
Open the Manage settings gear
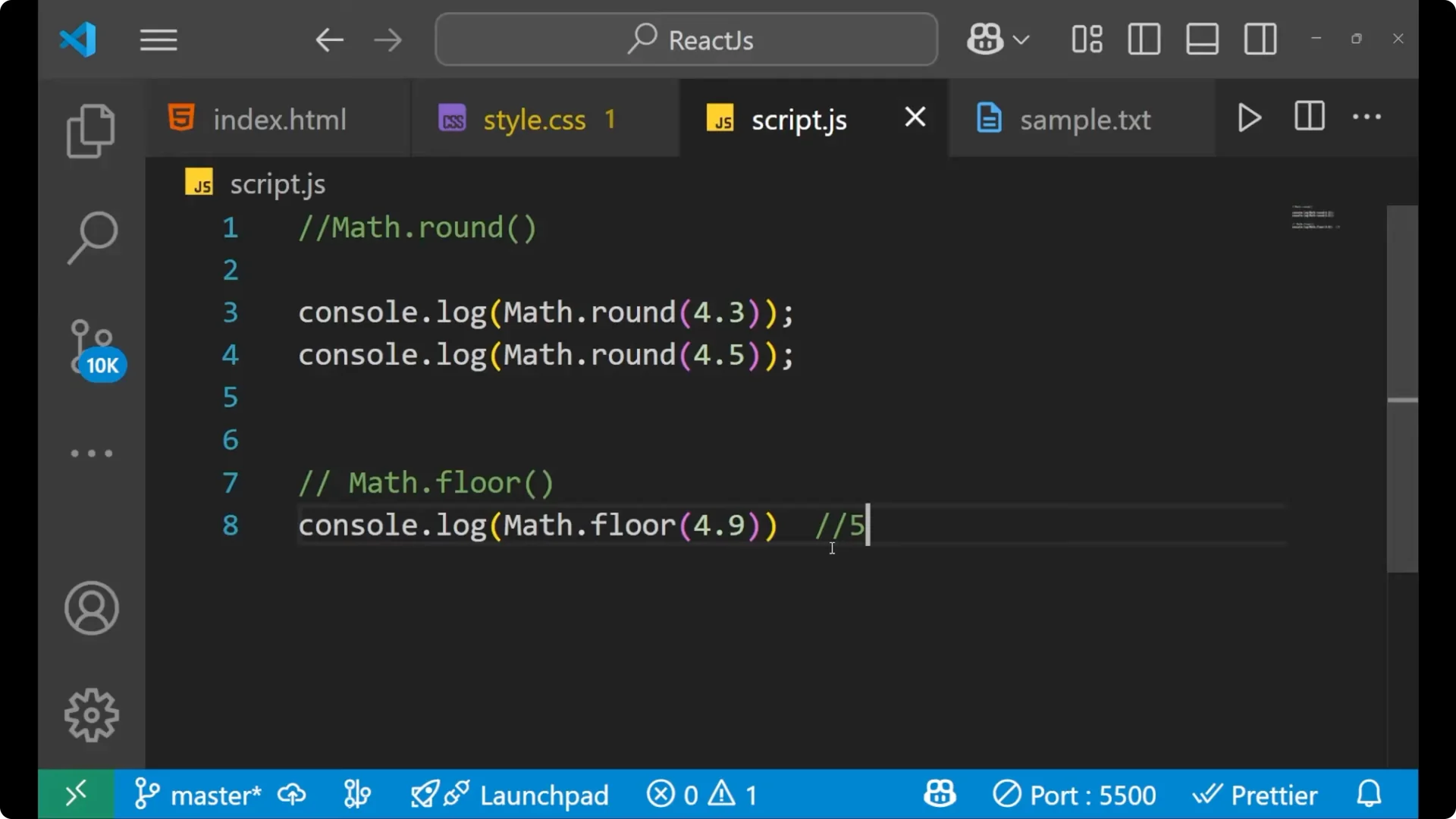pos(91,714)
